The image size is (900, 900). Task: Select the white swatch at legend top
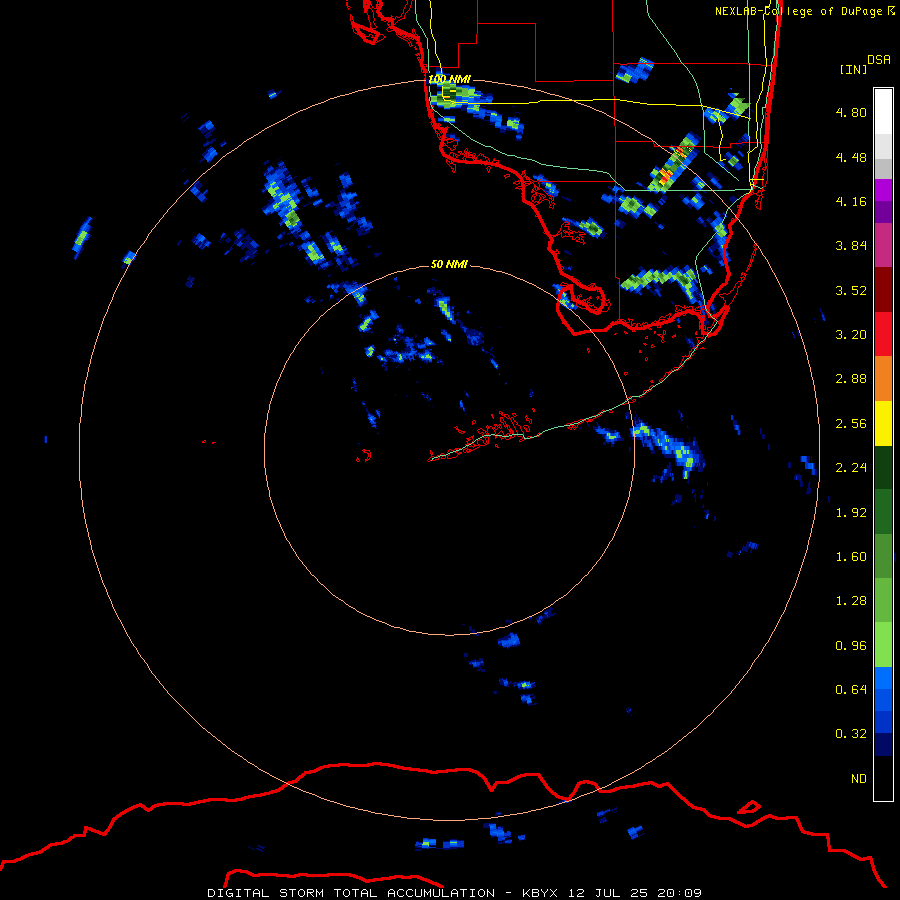pyautogui.click(x=883, y=112)
